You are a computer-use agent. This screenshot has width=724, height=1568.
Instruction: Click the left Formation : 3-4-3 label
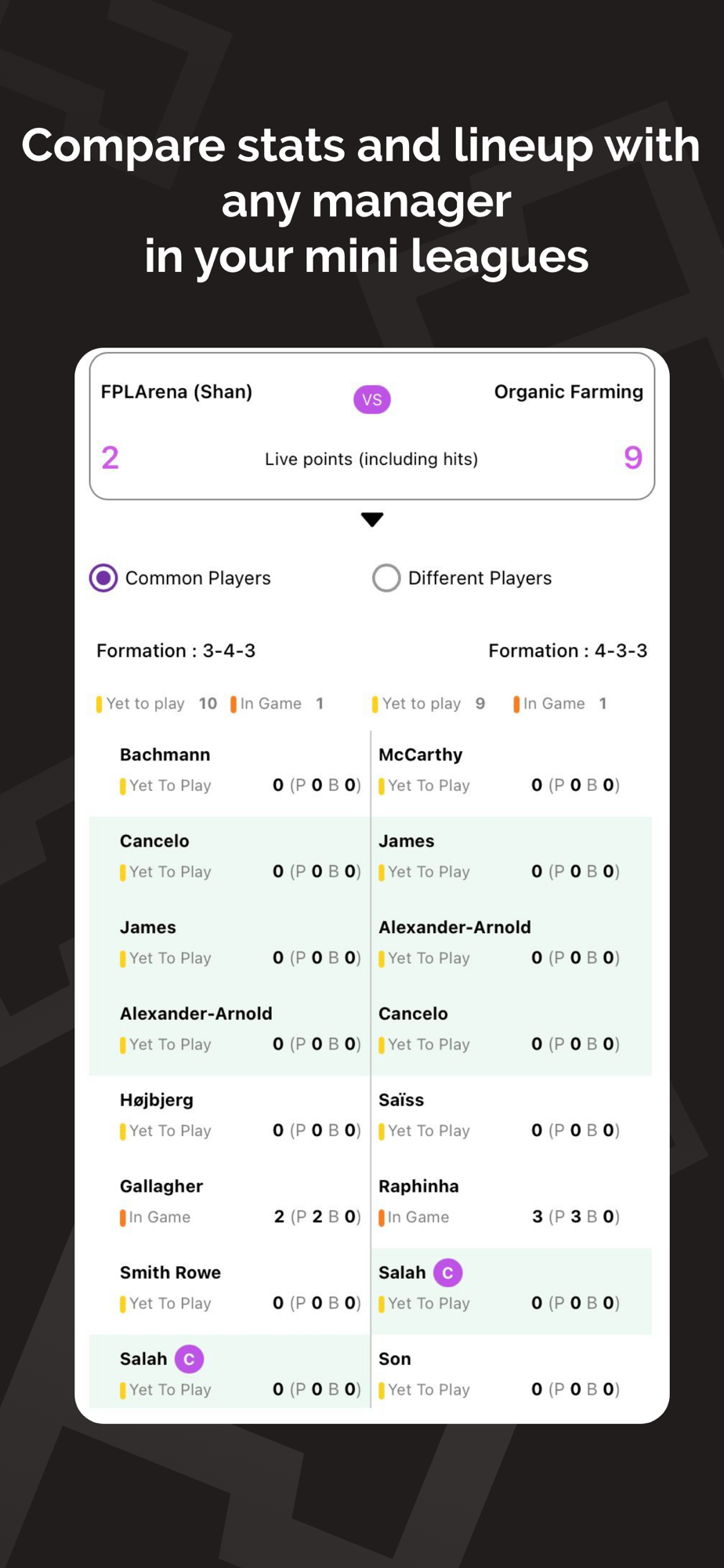[176, 651]
